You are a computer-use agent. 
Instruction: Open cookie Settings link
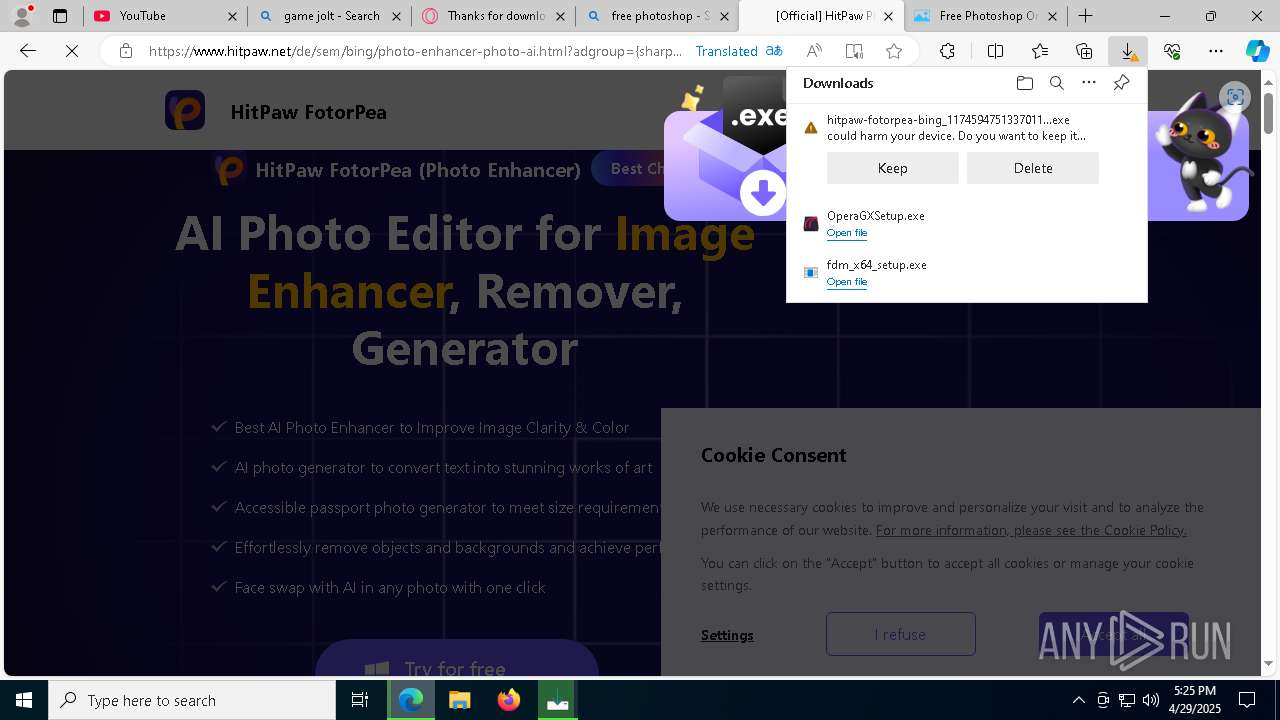coord(727,635)
